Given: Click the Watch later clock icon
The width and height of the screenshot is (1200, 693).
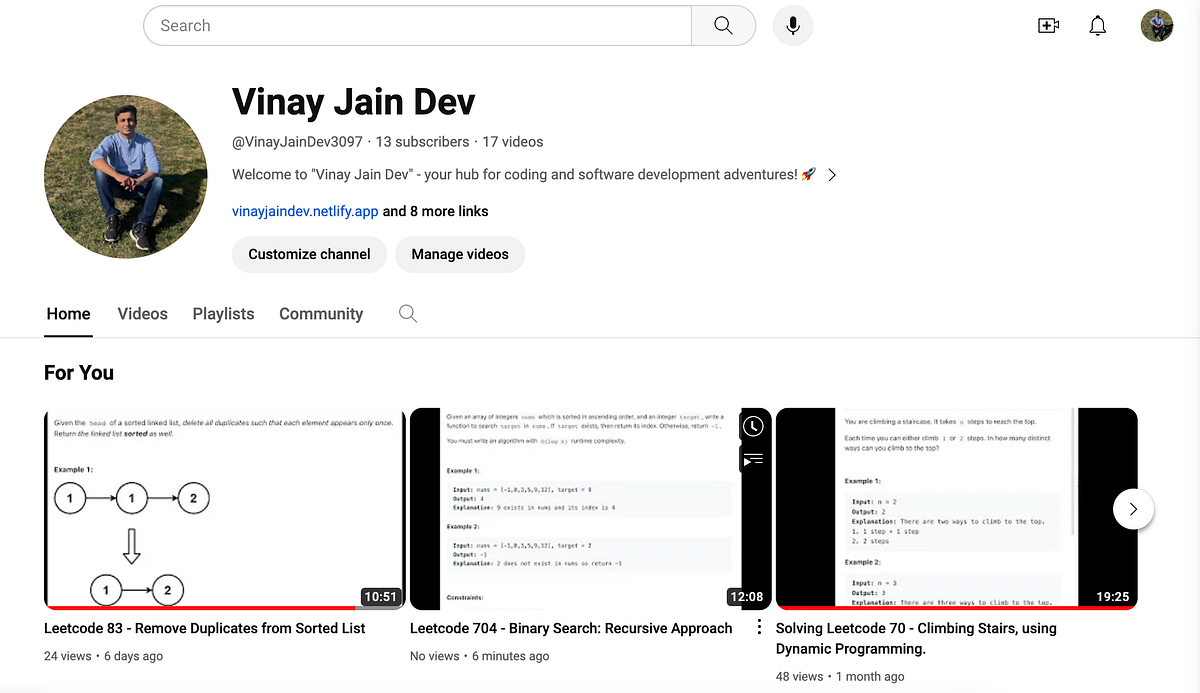Looking at the screenshot, I should point(753,427).
